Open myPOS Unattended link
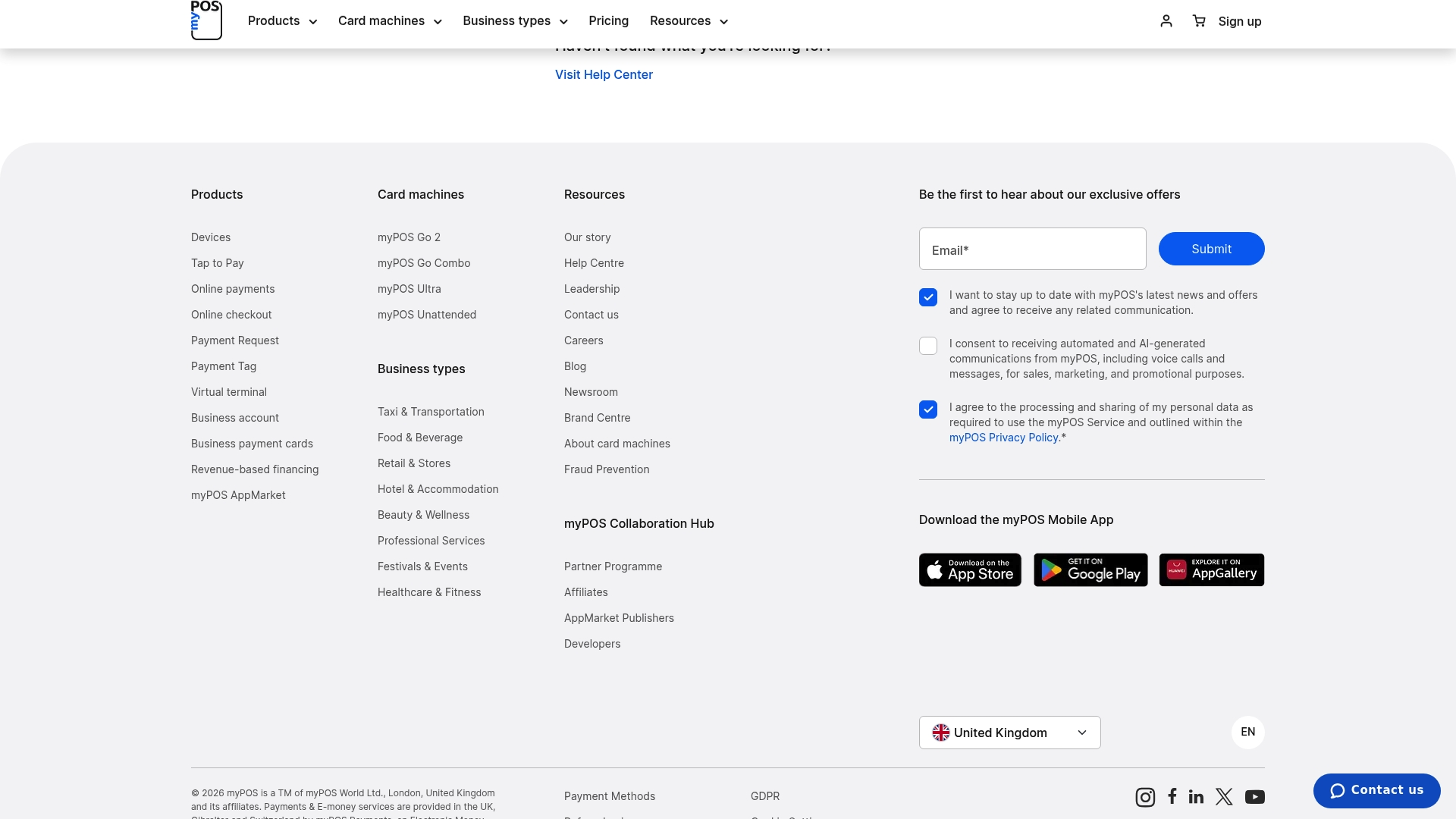 coord(427,315)
